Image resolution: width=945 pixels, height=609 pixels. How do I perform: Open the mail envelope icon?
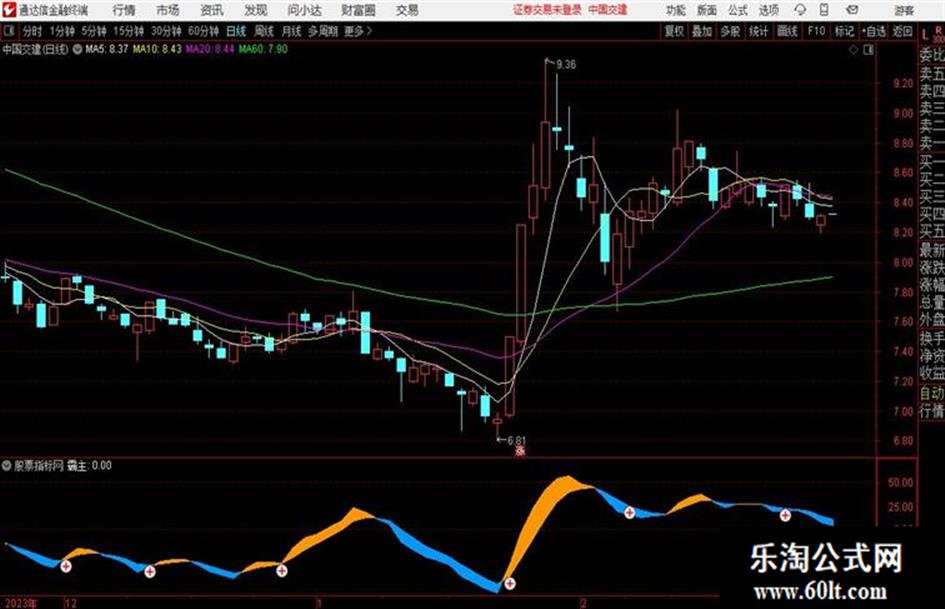coord(852,10)
